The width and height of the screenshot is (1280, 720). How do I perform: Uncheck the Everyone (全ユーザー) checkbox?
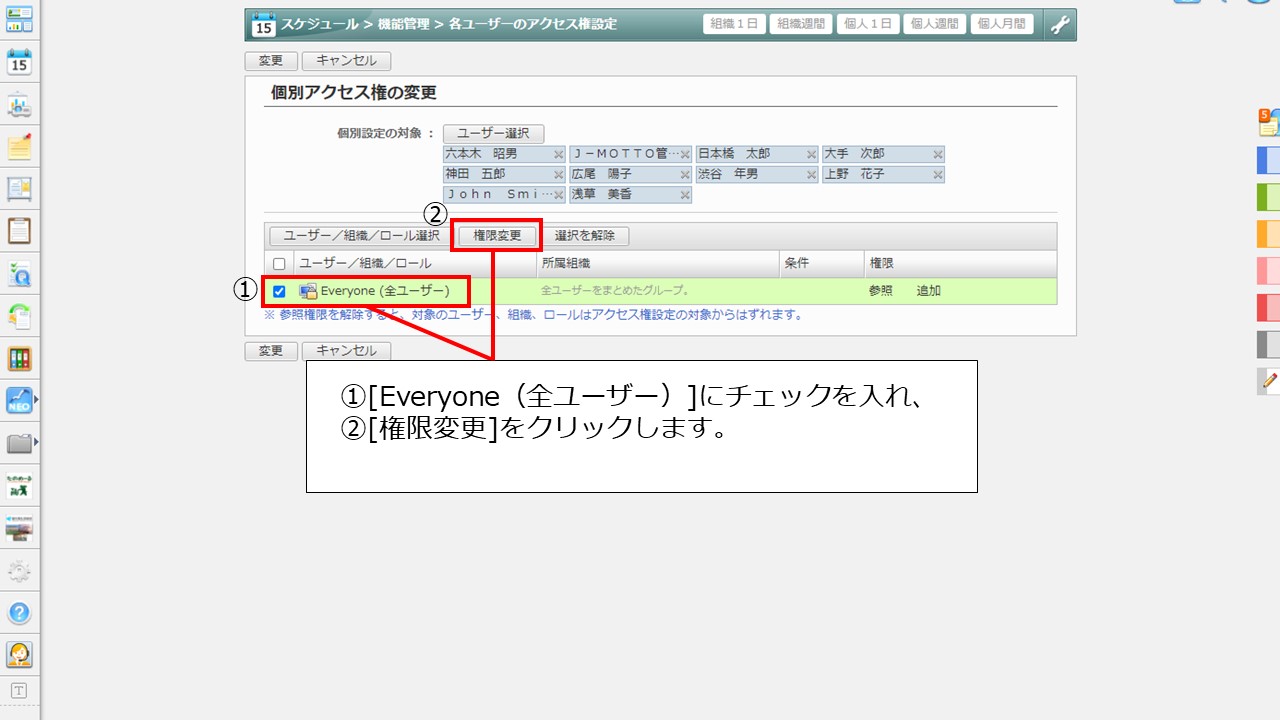click(279, 292)
